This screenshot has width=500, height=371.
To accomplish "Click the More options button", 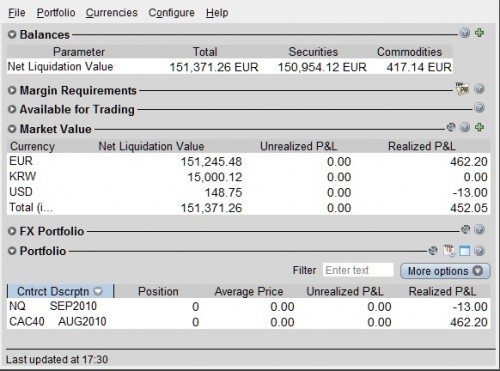I will [x=445, y=271].
